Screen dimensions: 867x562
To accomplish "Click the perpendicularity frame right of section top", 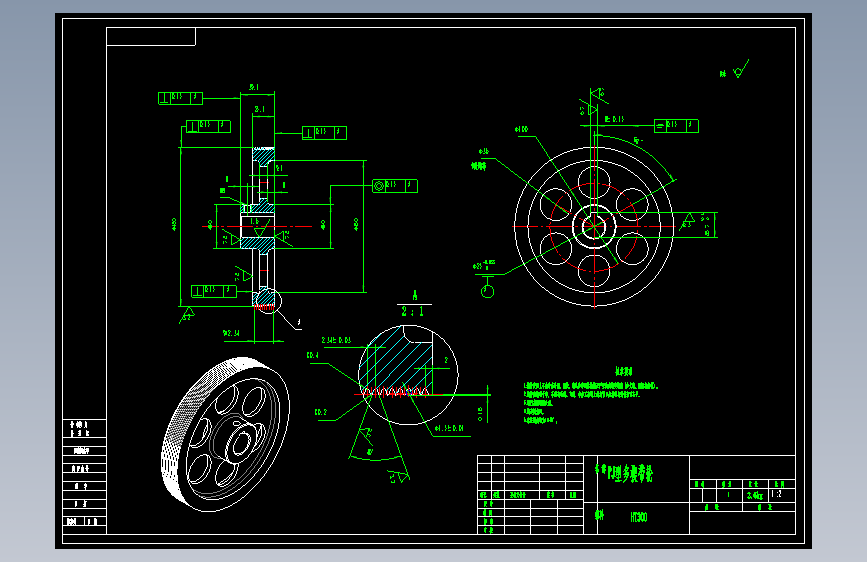I will pos(325,133).
